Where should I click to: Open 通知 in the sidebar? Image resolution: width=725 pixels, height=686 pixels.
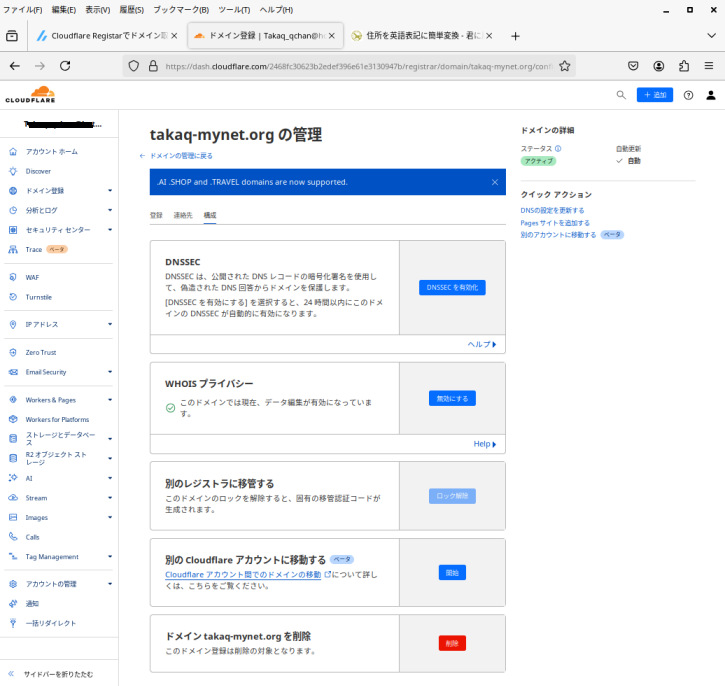[x=32, y=604]
